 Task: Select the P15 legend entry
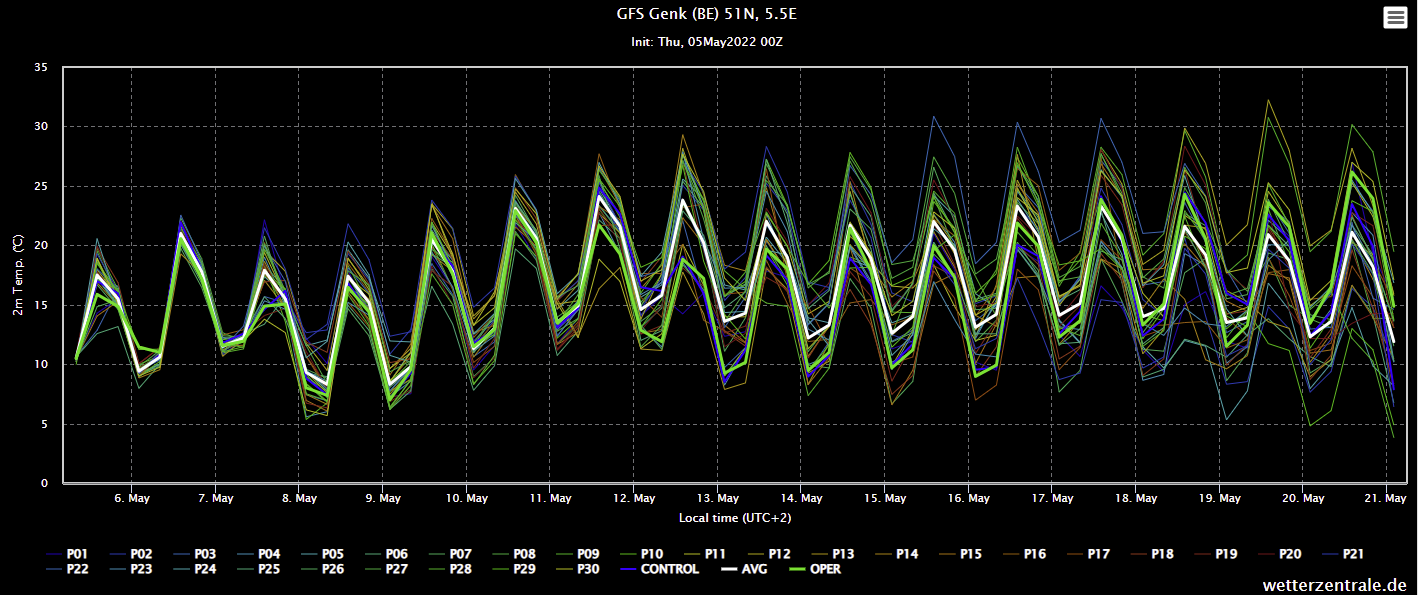click(960, 553)
